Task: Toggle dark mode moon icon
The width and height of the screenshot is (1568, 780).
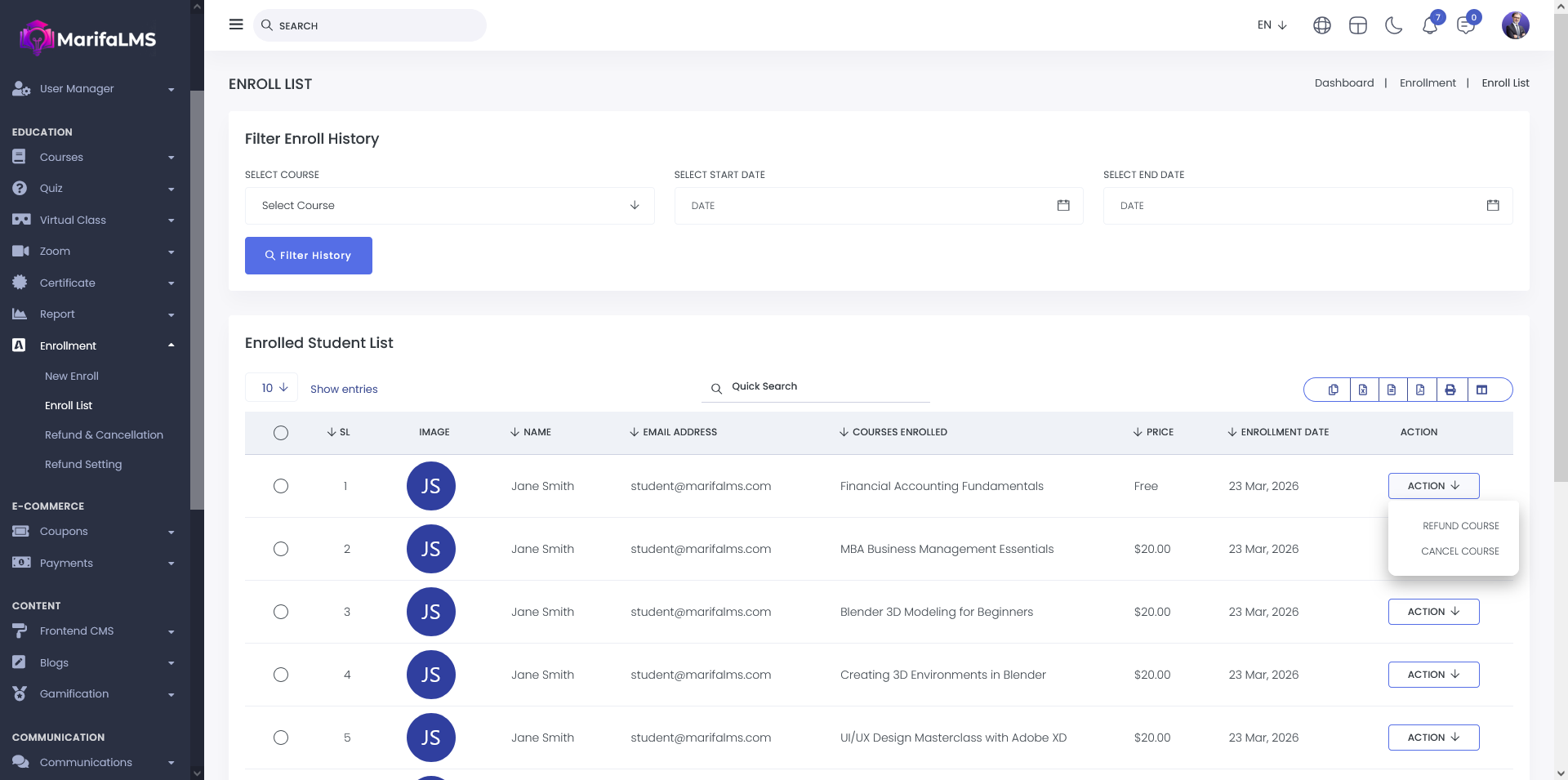Action: click(x=1393, y=26)
